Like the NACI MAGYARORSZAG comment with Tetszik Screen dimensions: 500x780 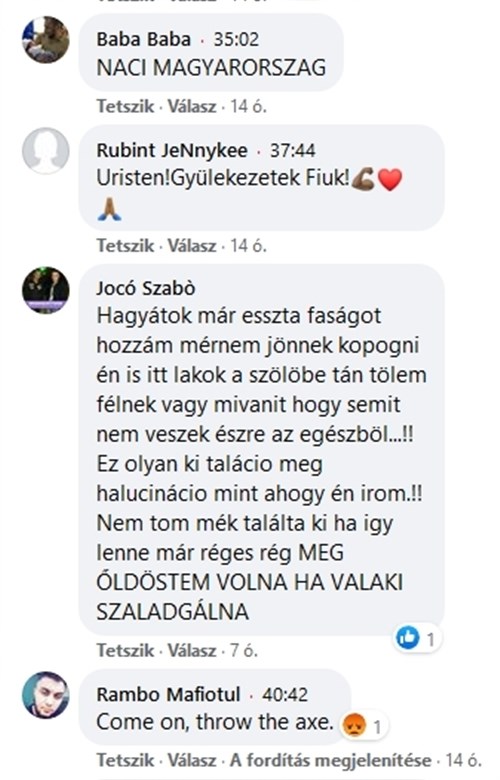125,106
